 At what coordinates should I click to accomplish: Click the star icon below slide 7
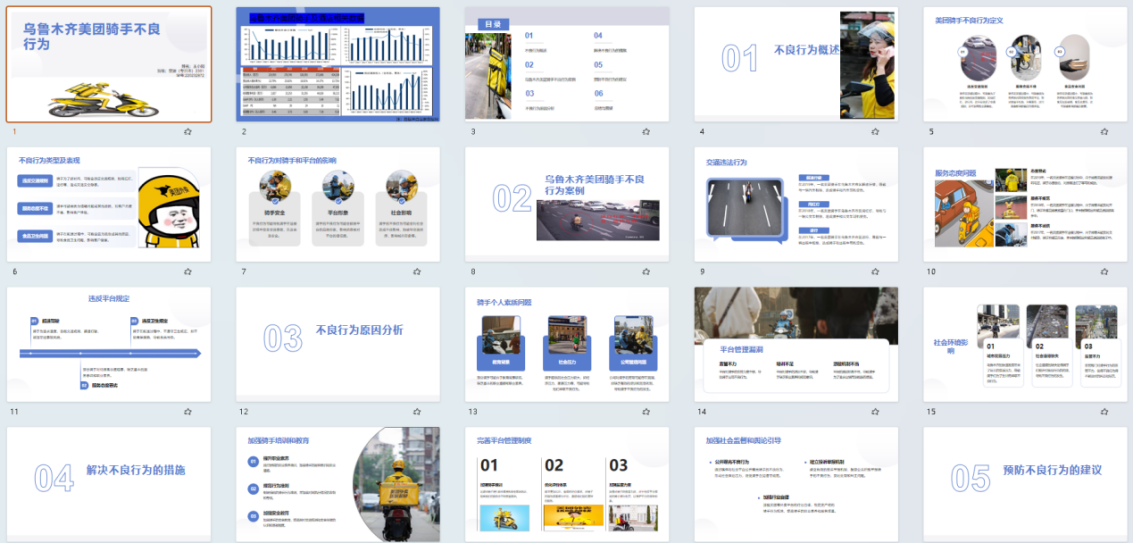(x=417, y=271)
